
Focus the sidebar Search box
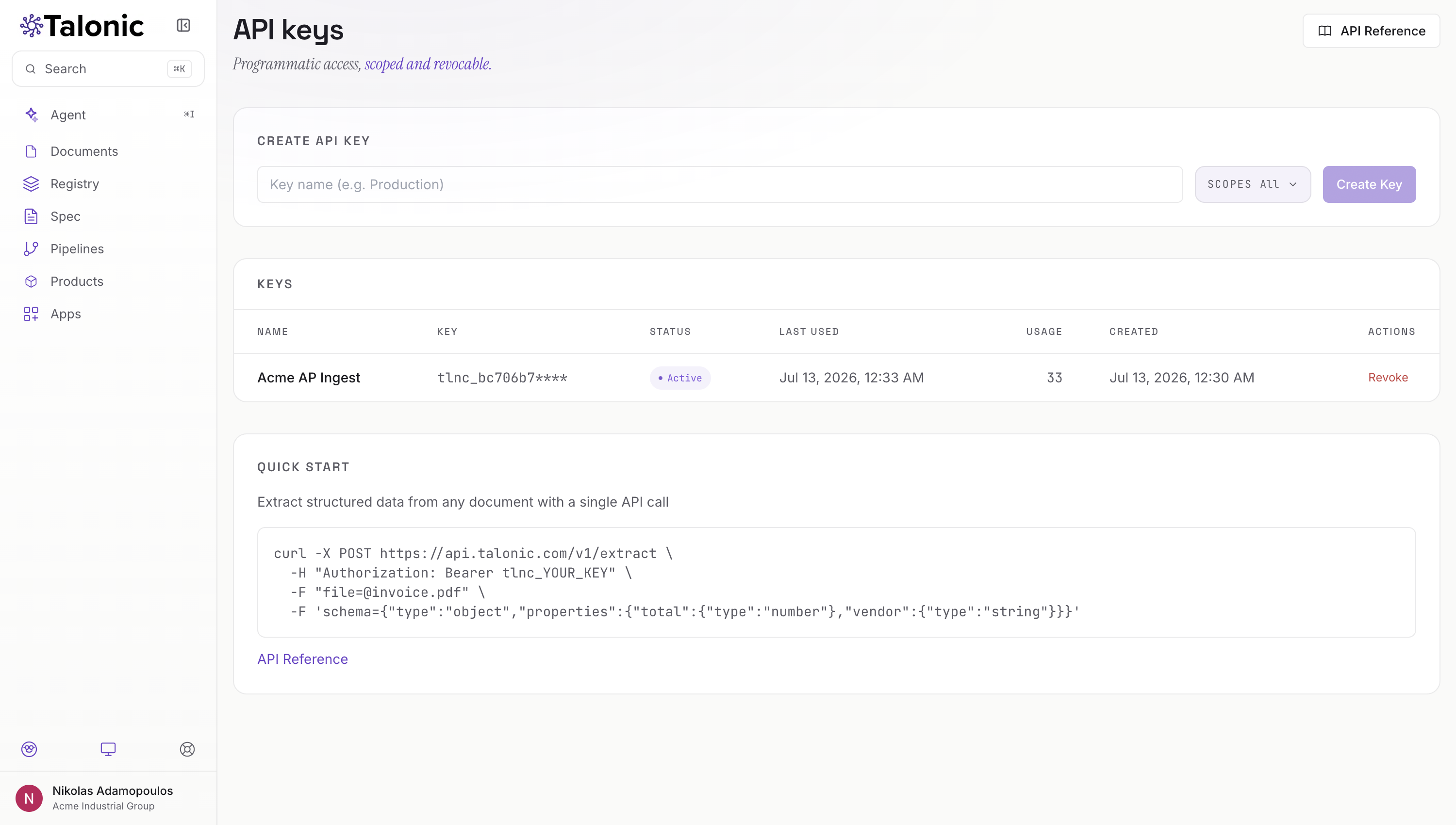(x=108, y=68)
